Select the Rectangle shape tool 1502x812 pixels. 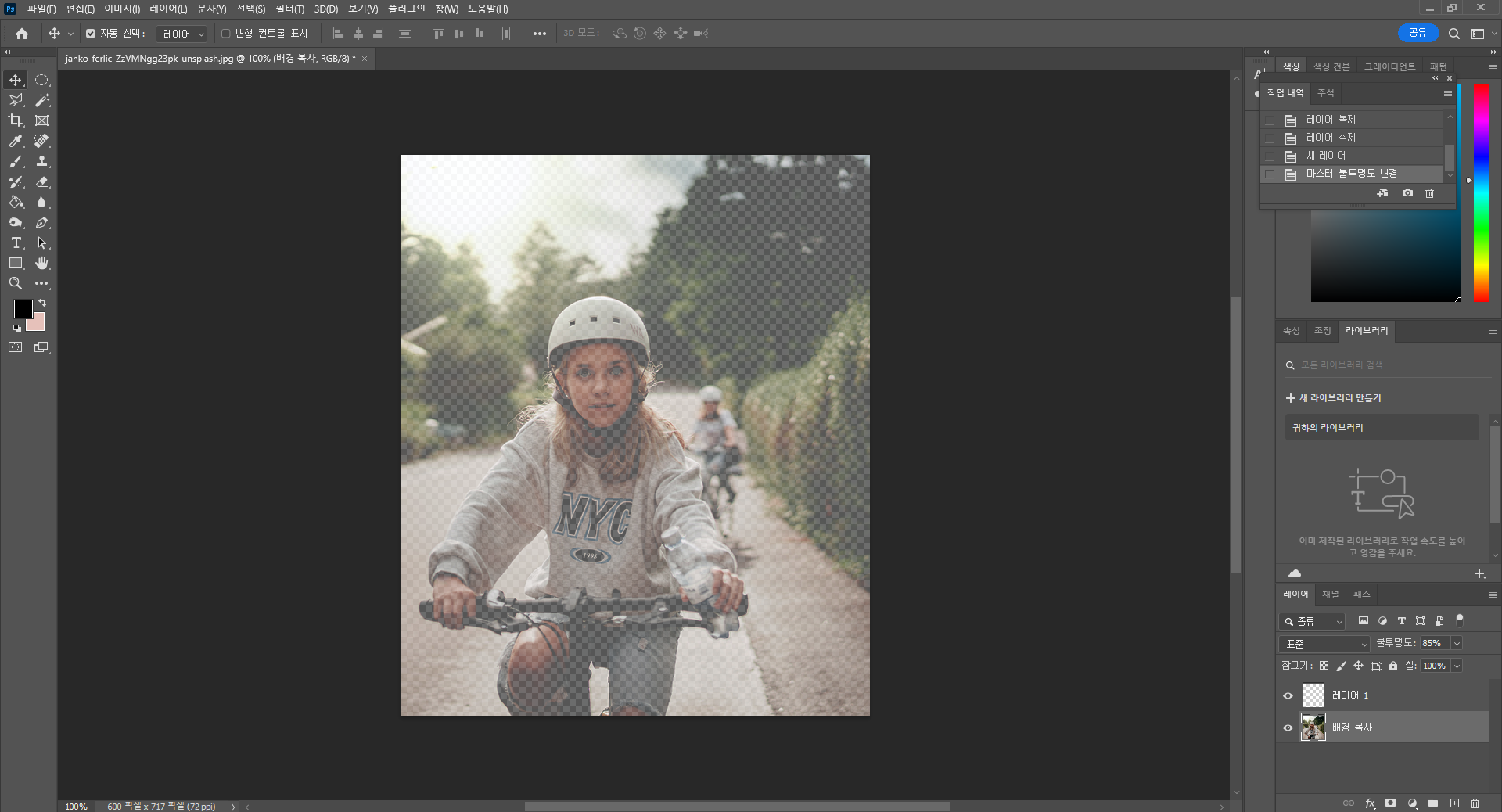pos(16,263)
